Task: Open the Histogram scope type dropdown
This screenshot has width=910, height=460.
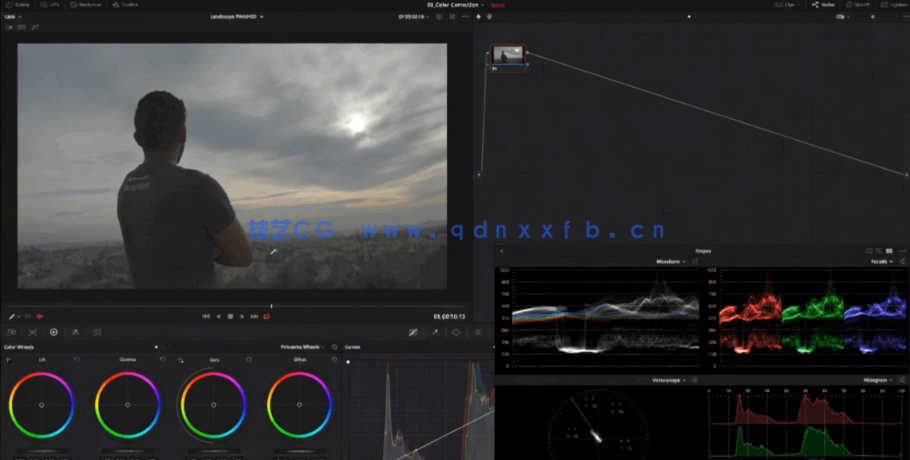Action: (x=878, y=381)
